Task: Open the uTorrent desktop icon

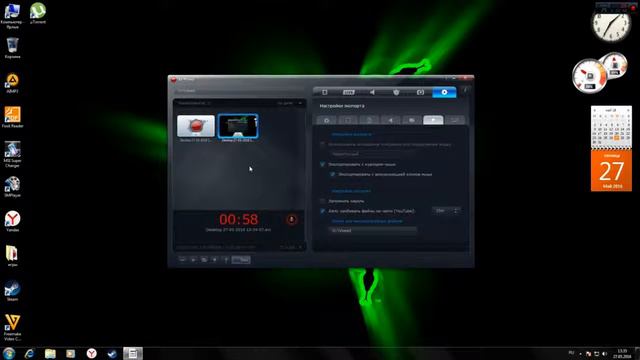Action: [38, 13]
